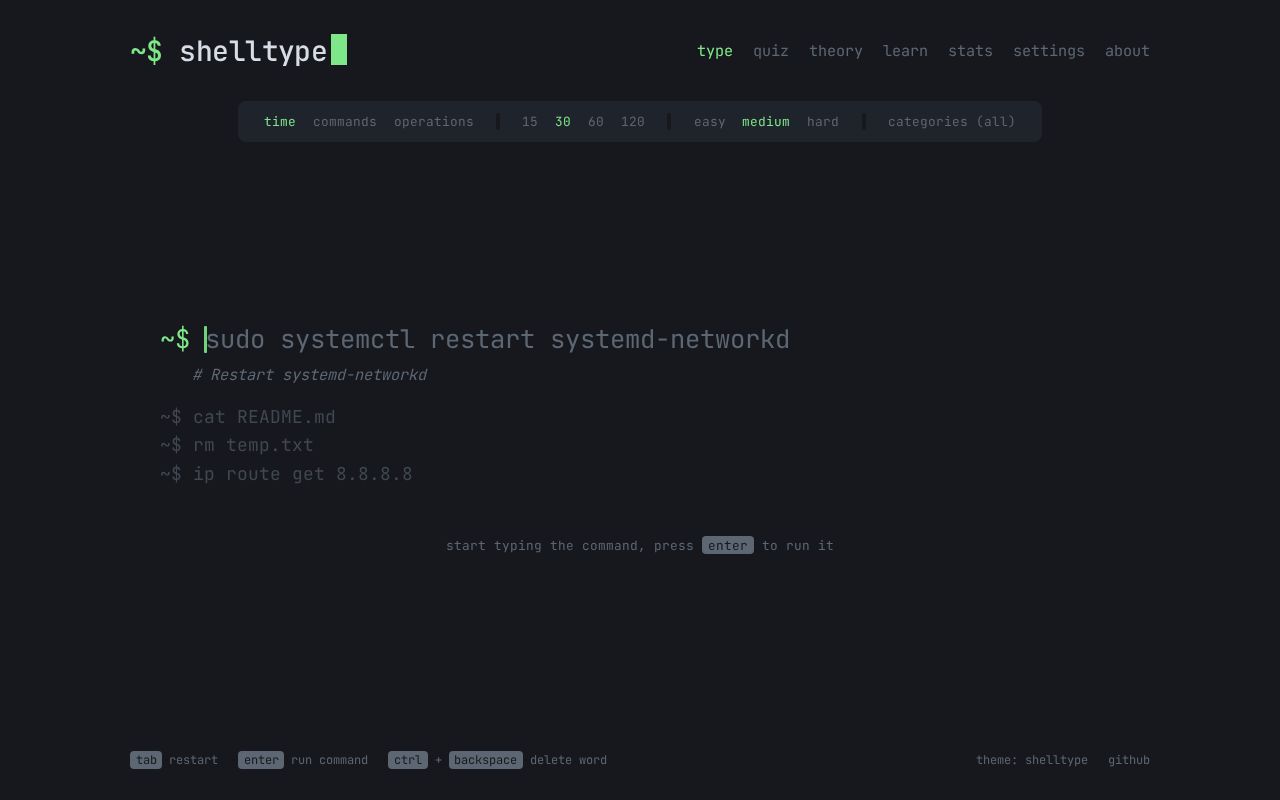Open settings from the top navigation

pyautogui.click(x=1049, y=51)
